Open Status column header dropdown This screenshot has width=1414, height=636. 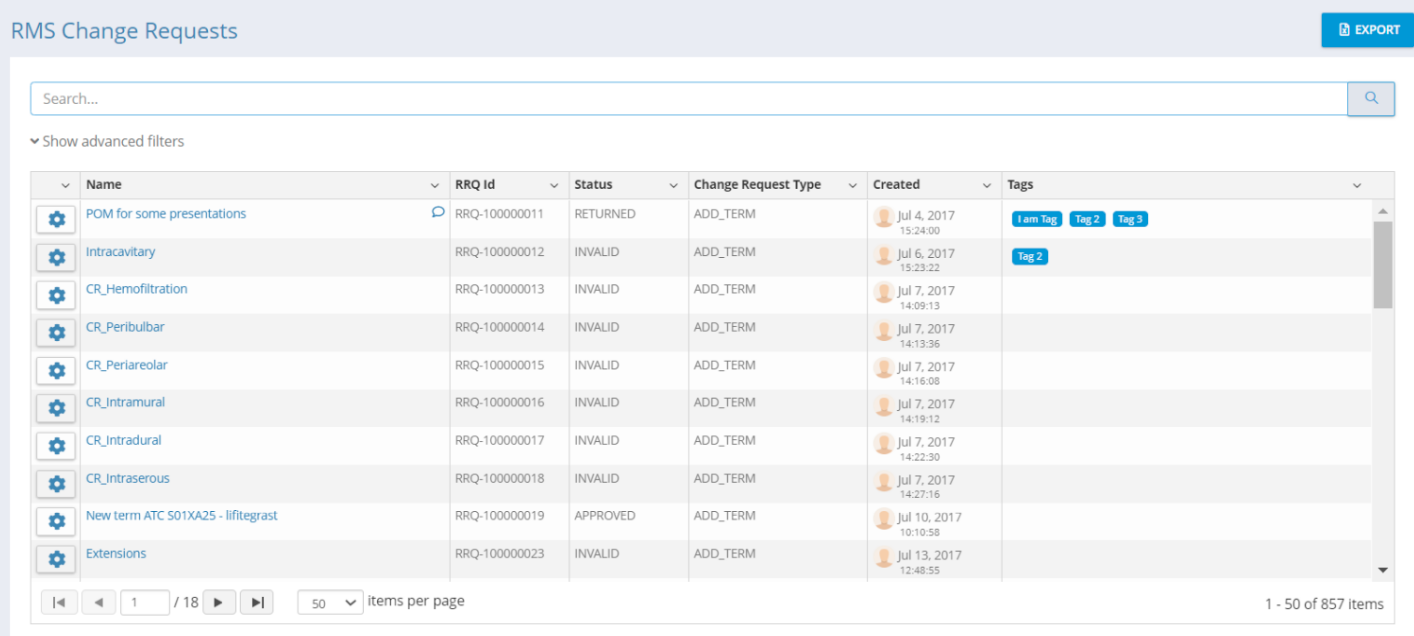click(x=673, y=186)
